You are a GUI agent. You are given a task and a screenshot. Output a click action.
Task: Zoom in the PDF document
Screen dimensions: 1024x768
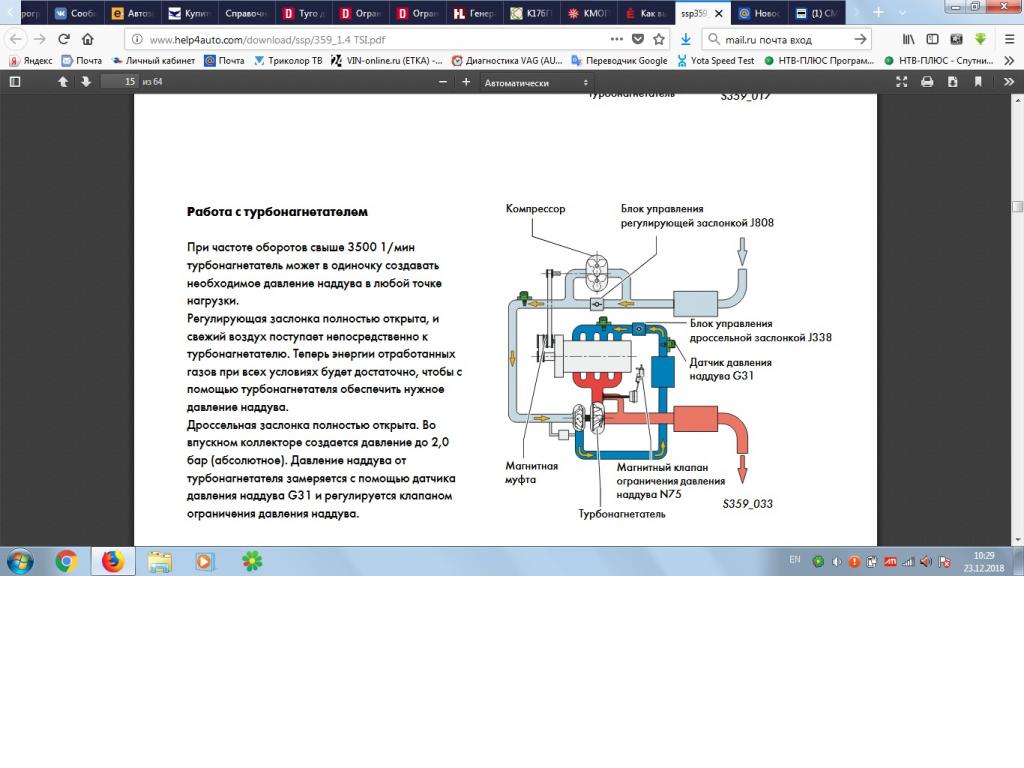click(x=466, y=82)
